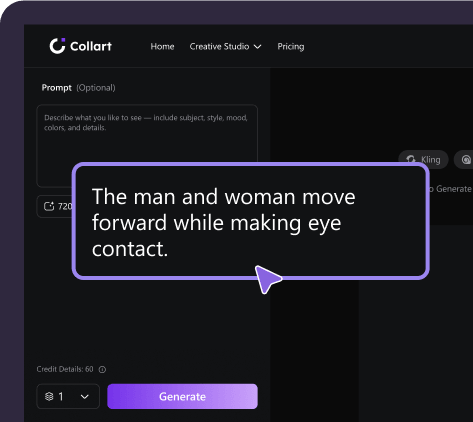The width and height of the screenshot is (473, 422).
Task: Choose the Kling model chip
Action: click(x=423, y=160)
